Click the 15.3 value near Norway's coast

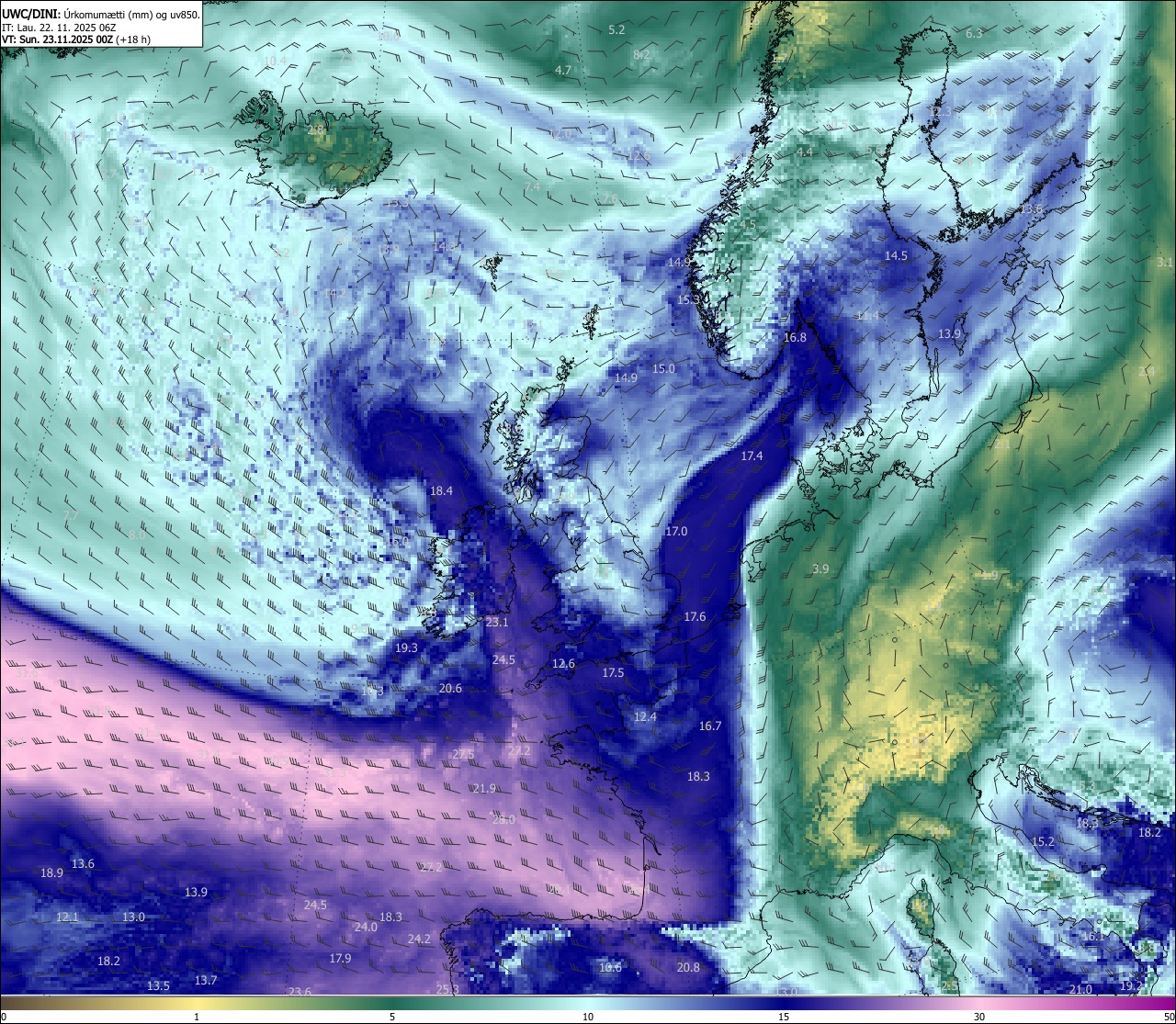point(688,300)
